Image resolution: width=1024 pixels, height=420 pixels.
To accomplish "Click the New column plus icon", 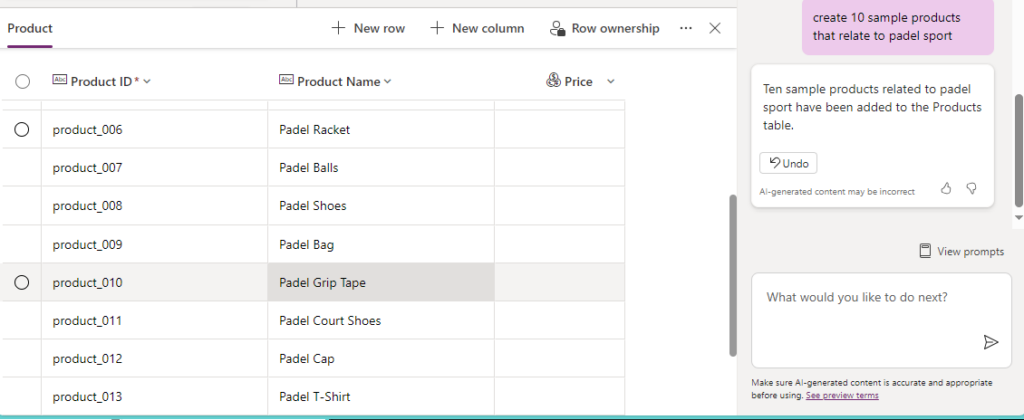I will 437,28.
